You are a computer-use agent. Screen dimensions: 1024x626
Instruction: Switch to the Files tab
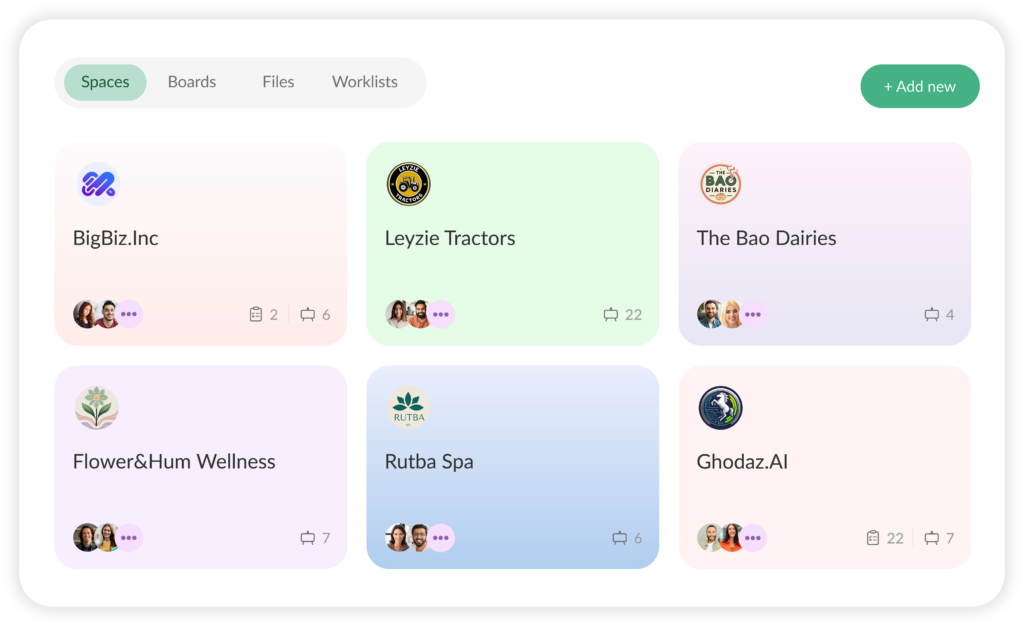(278, 82)
